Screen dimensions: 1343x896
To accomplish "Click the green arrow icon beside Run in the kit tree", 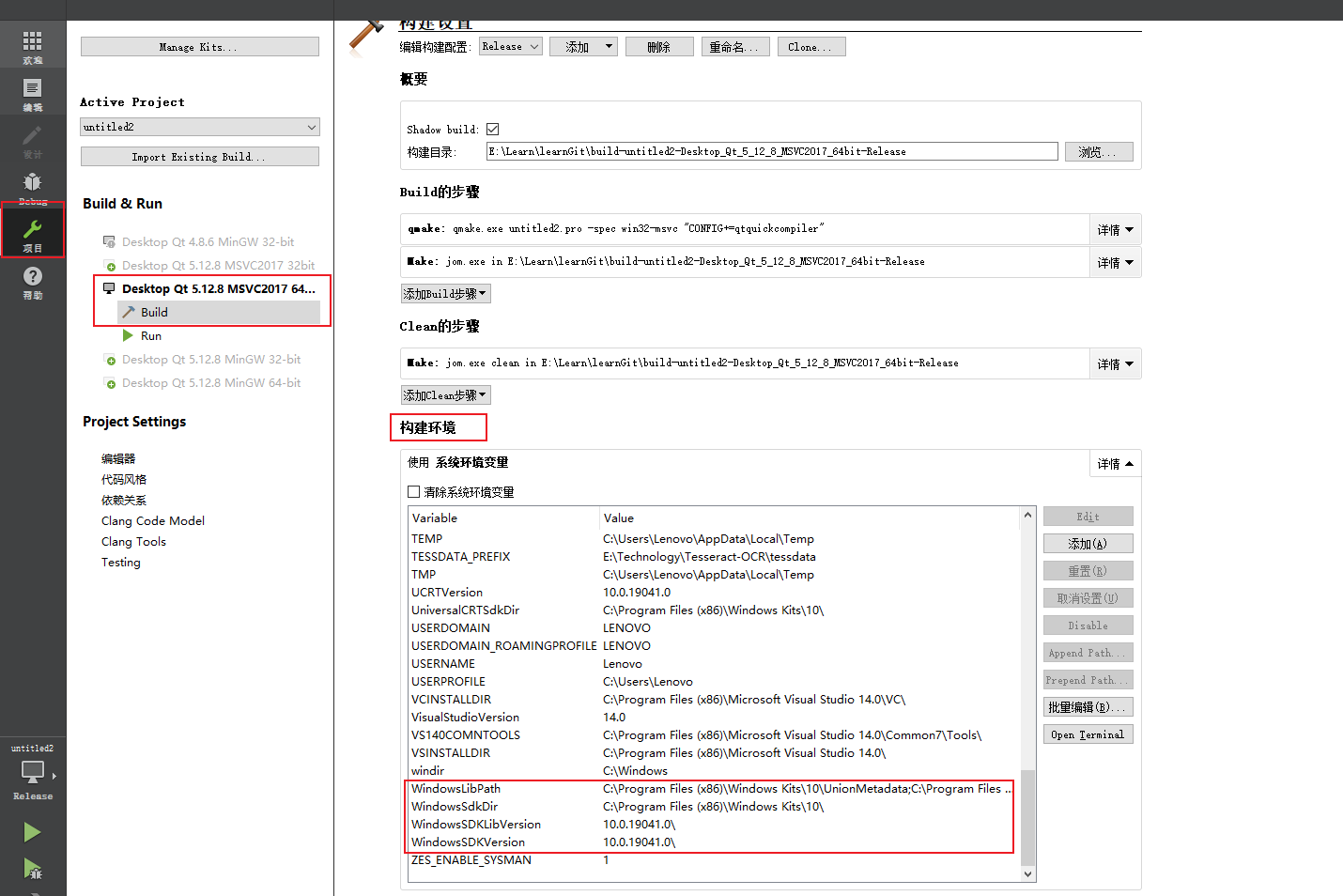I will point(128,335).
